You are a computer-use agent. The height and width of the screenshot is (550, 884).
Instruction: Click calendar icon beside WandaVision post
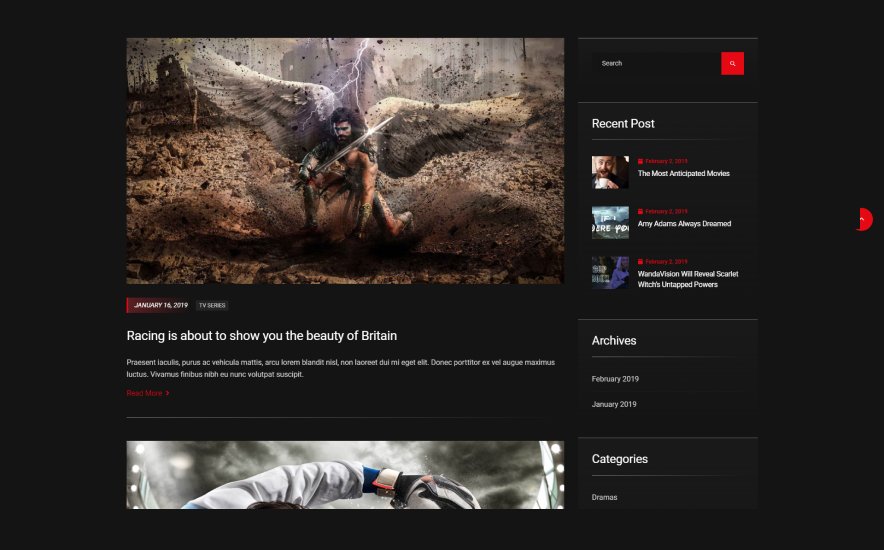pyautogui.click(x=640, y=261)
